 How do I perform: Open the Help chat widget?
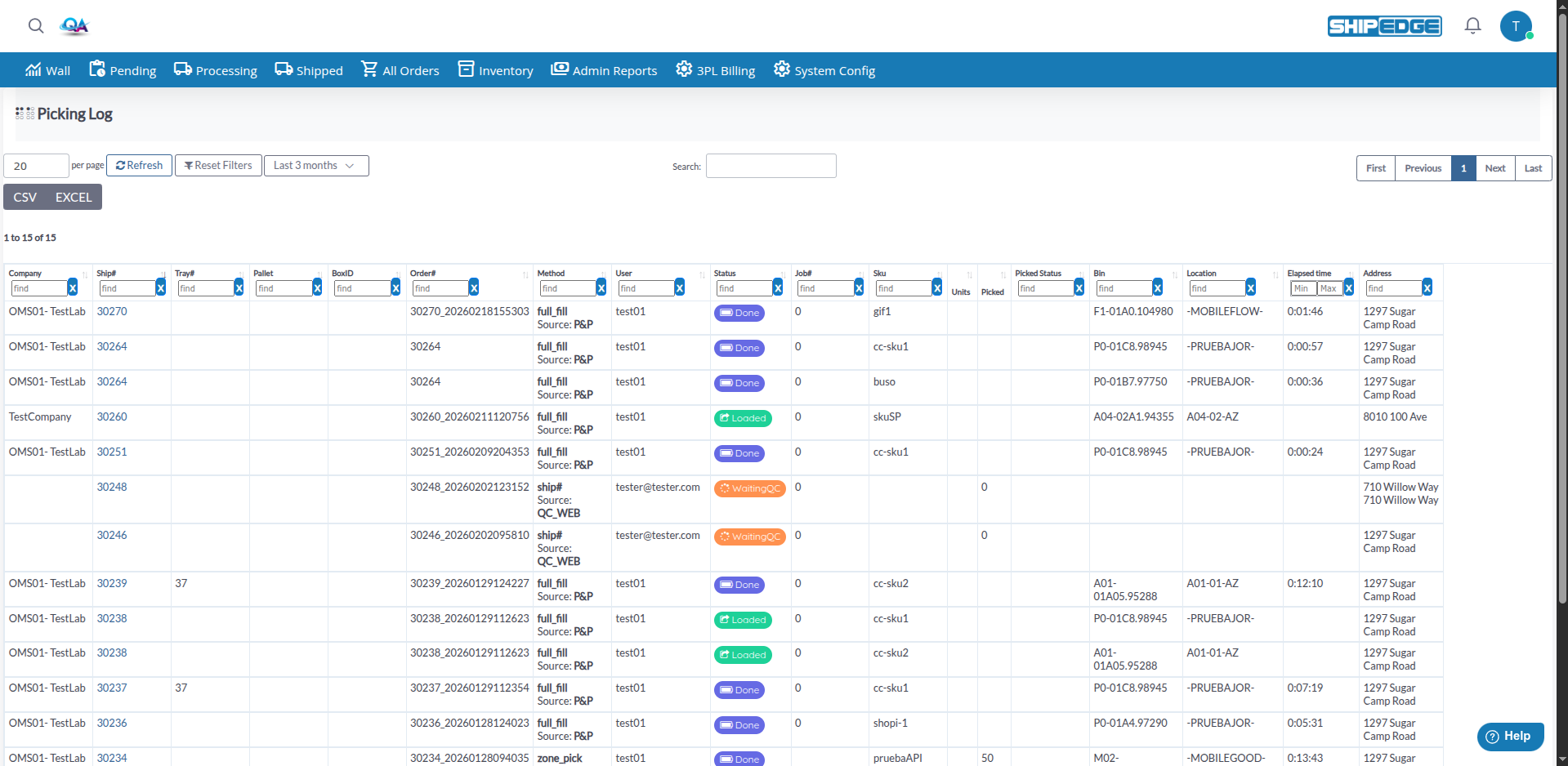tap(1510, 737)
